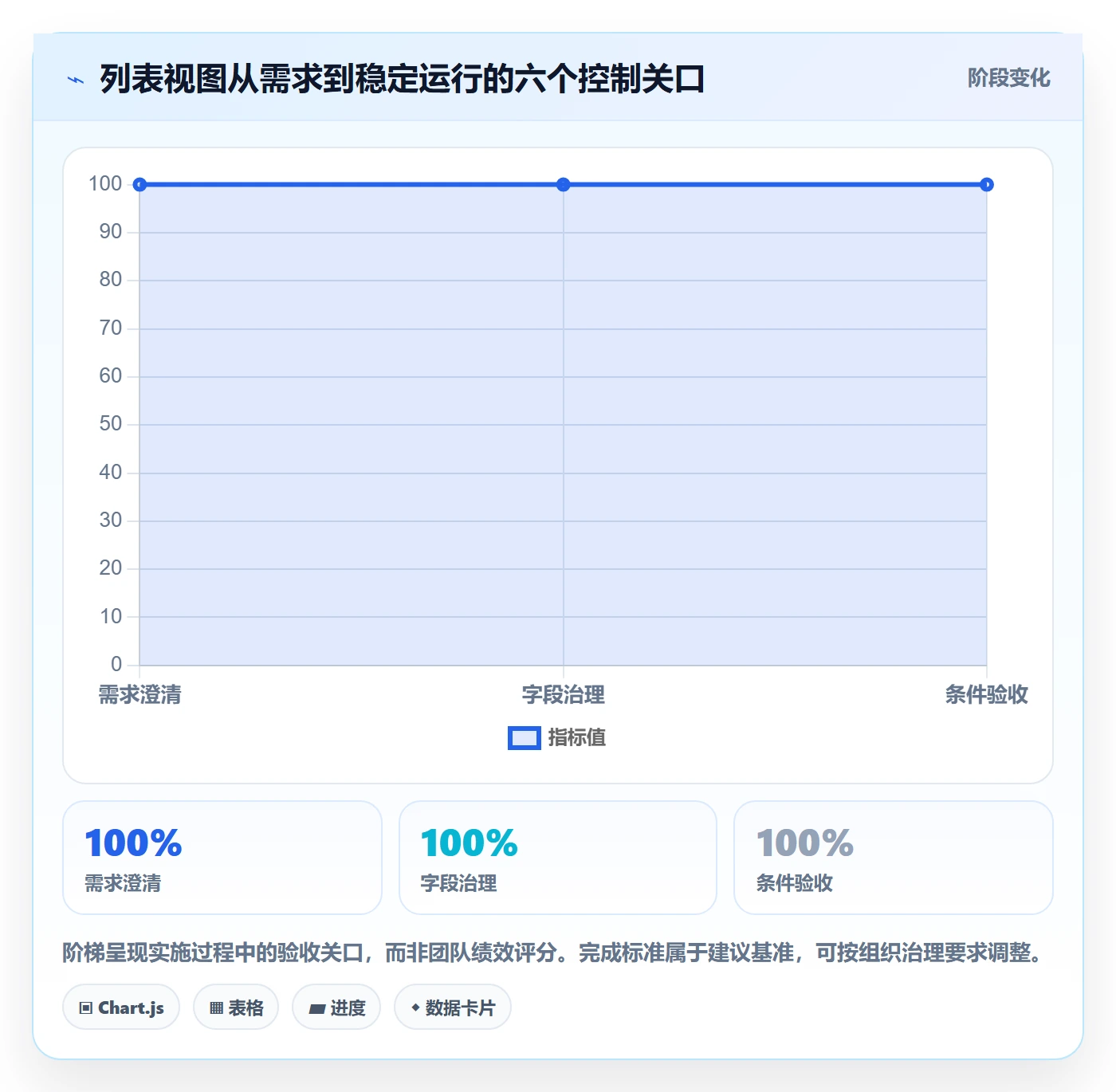Click the chart data point above 需求澄清
Viewport: 1116px width, 1092px height.
[139, 185]
